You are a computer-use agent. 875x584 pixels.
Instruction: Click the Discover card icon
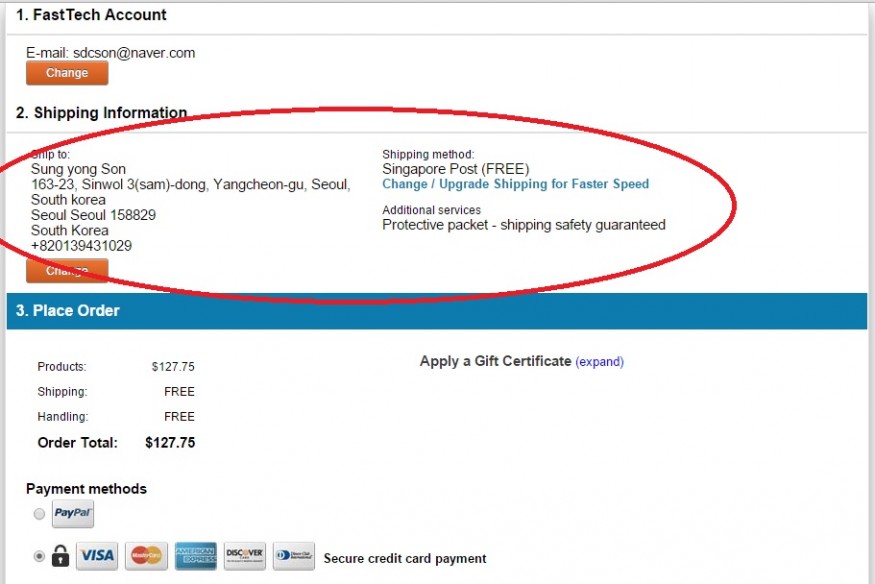(x=244, y=556)
